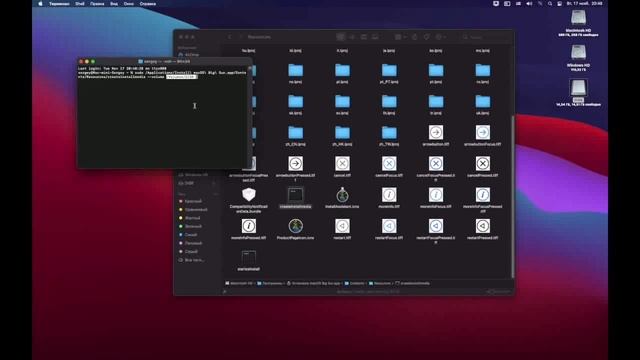Go forward in Finder window
Image resolution: width=640 pixels, height=360 pixels.
(x=240, y=37)
